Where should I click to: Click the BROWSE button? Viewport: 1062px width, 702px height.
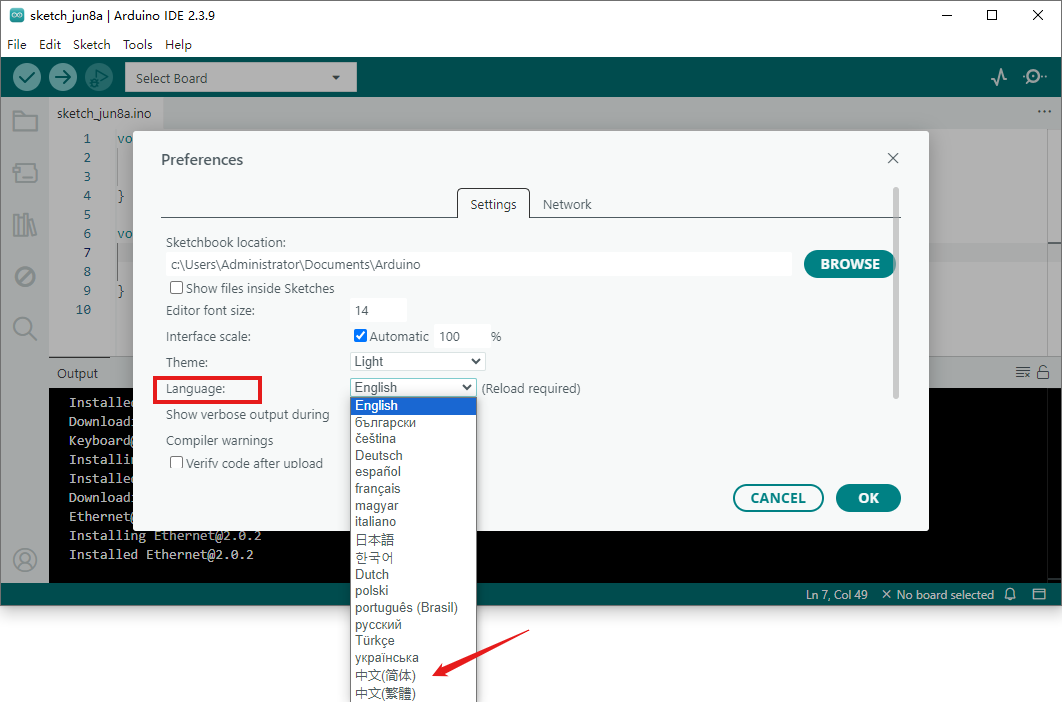849,264
